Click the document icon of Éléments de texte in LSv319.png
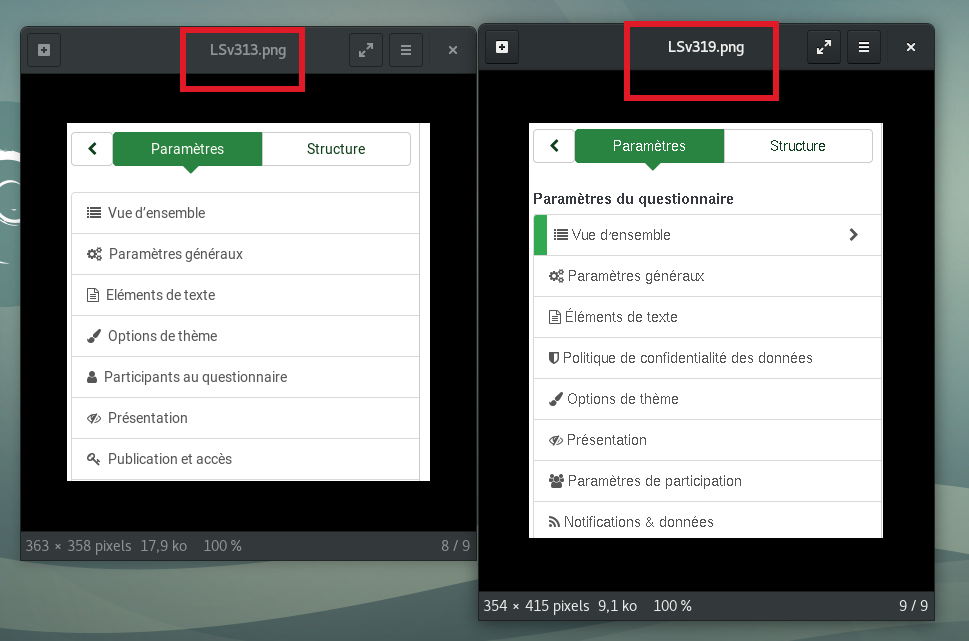 555,317
